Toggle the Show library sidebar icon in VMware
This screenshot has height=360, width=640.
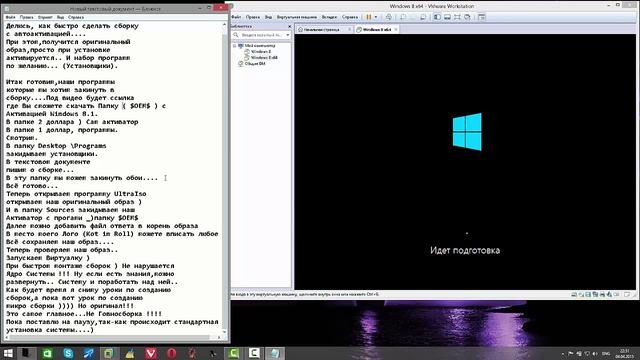pyautogui.click(x=437, y=17)
